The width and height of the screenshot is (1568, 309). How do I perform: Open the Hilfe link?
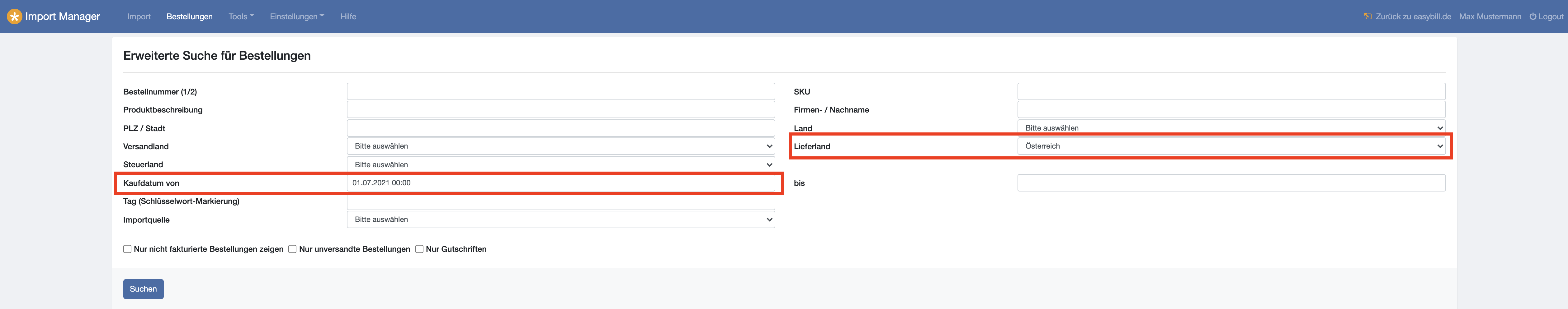point(348,16)
